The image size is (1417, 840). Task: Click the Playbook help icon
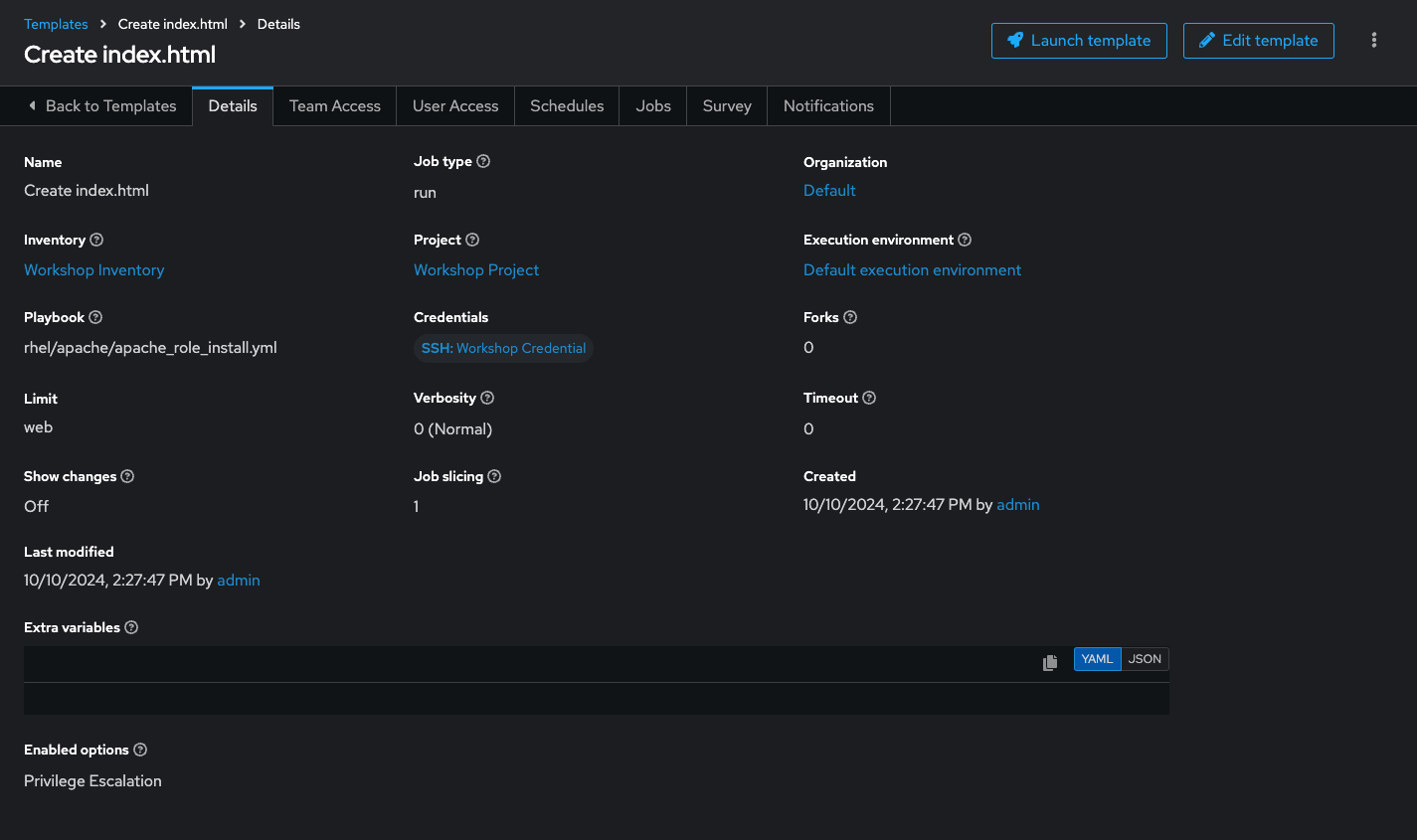pyautogui.click(x=95, y=317)
